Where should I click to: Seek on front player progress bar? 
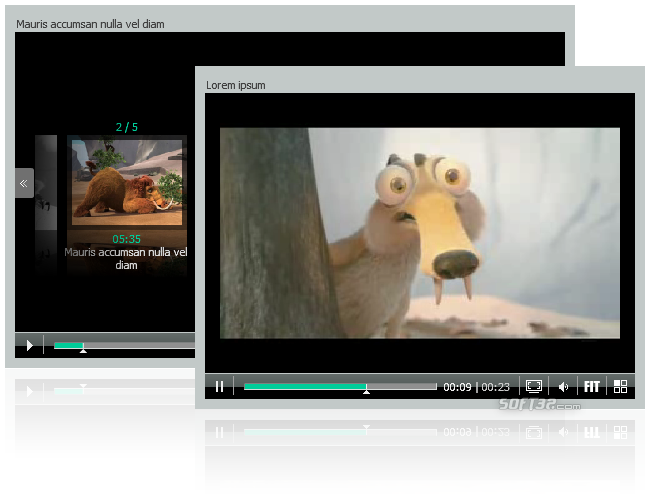(x=340, y=386)
